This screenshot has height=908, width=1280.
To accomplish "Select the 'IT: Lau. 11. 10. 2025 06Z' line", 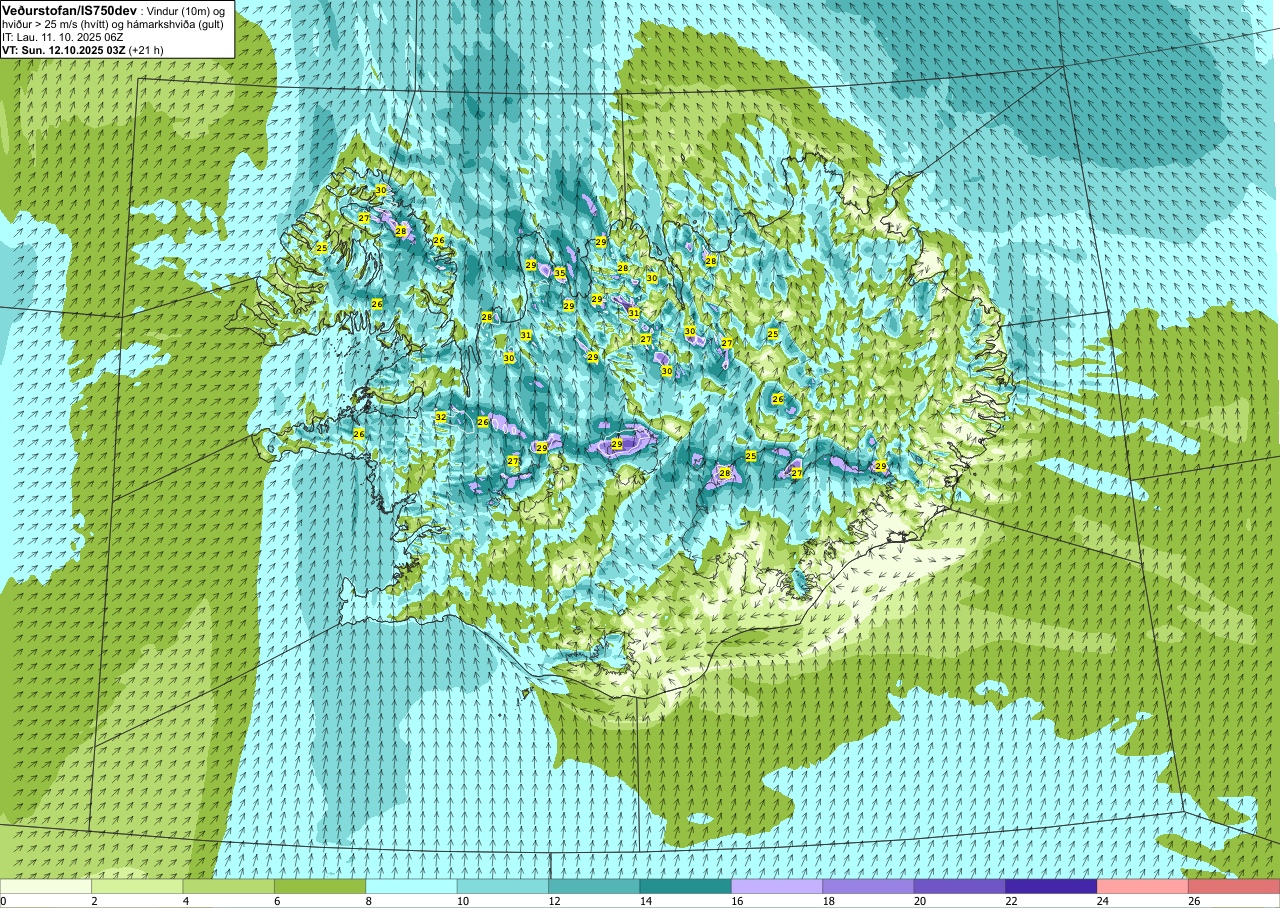I will 63,37.
